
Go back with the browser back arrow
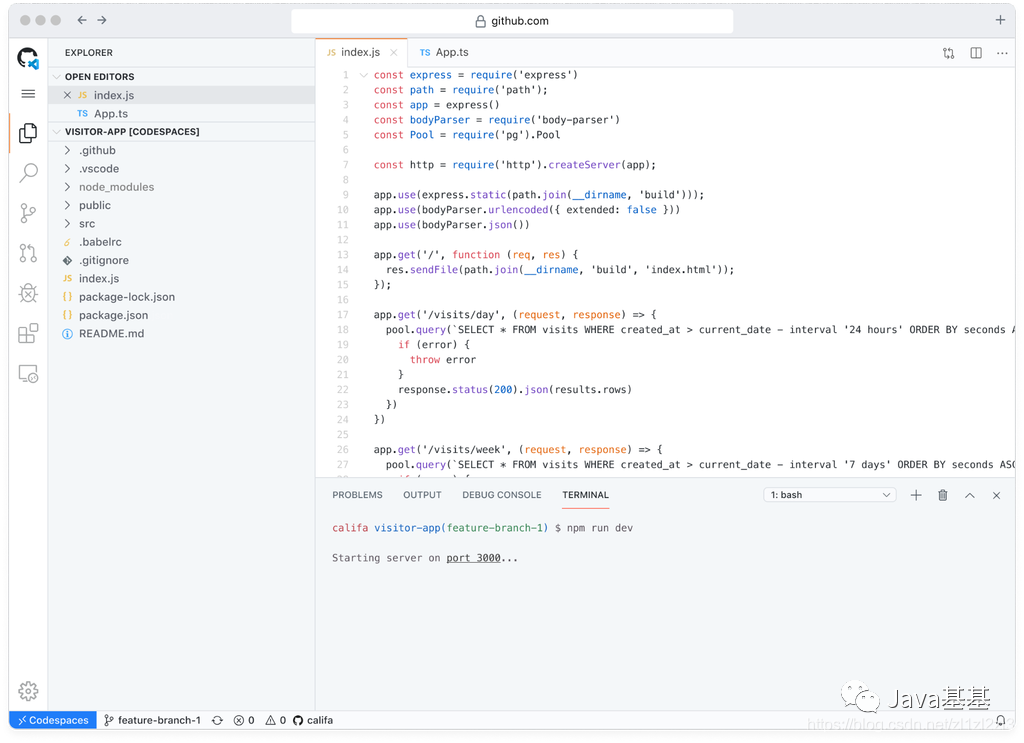82,20
